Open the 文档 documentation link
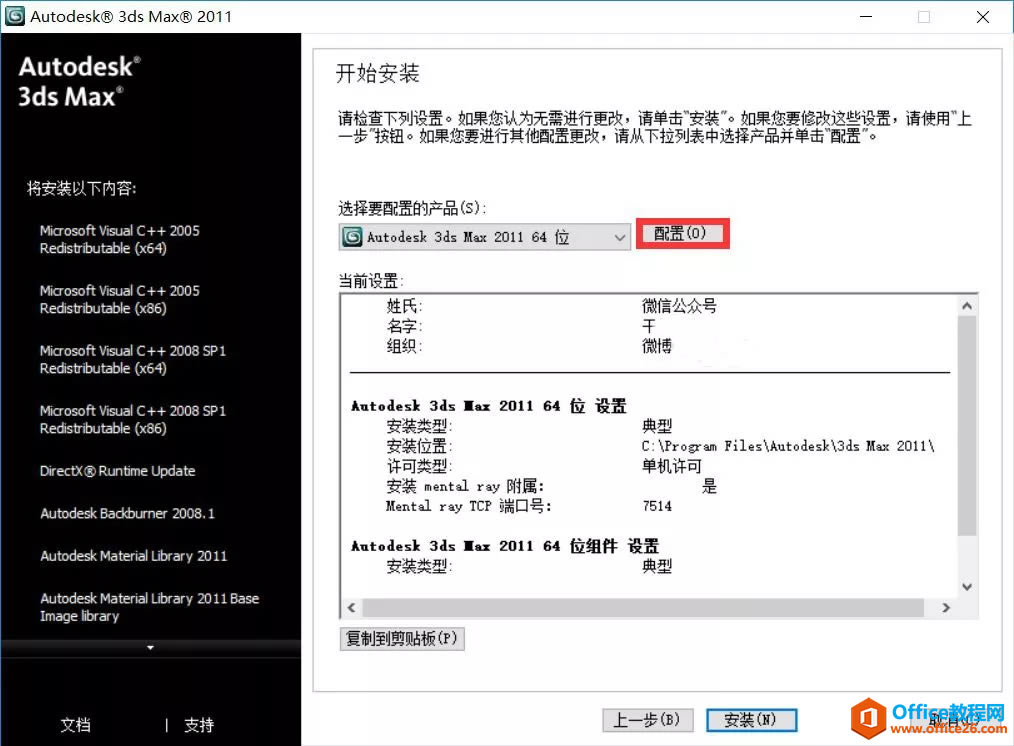This screenshot has height=746, width=1014. (76, 725)
